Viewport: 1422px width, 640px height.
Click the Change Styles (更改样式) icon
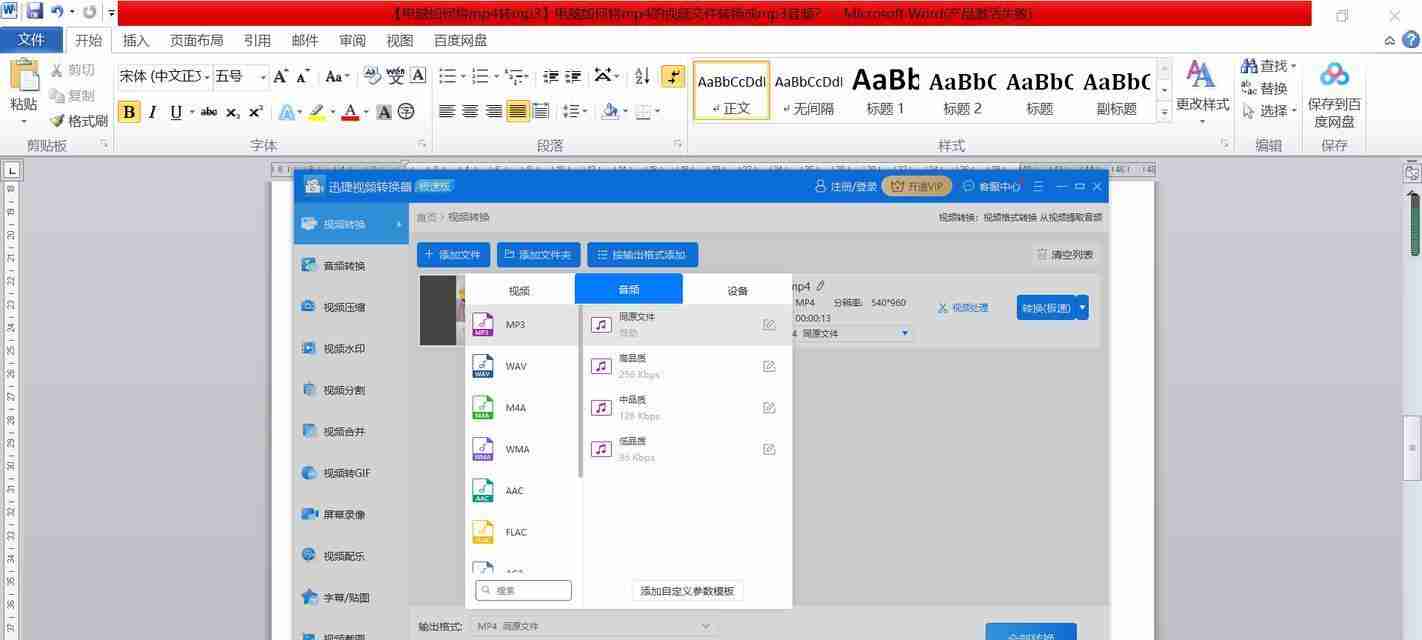point(1200,76)
